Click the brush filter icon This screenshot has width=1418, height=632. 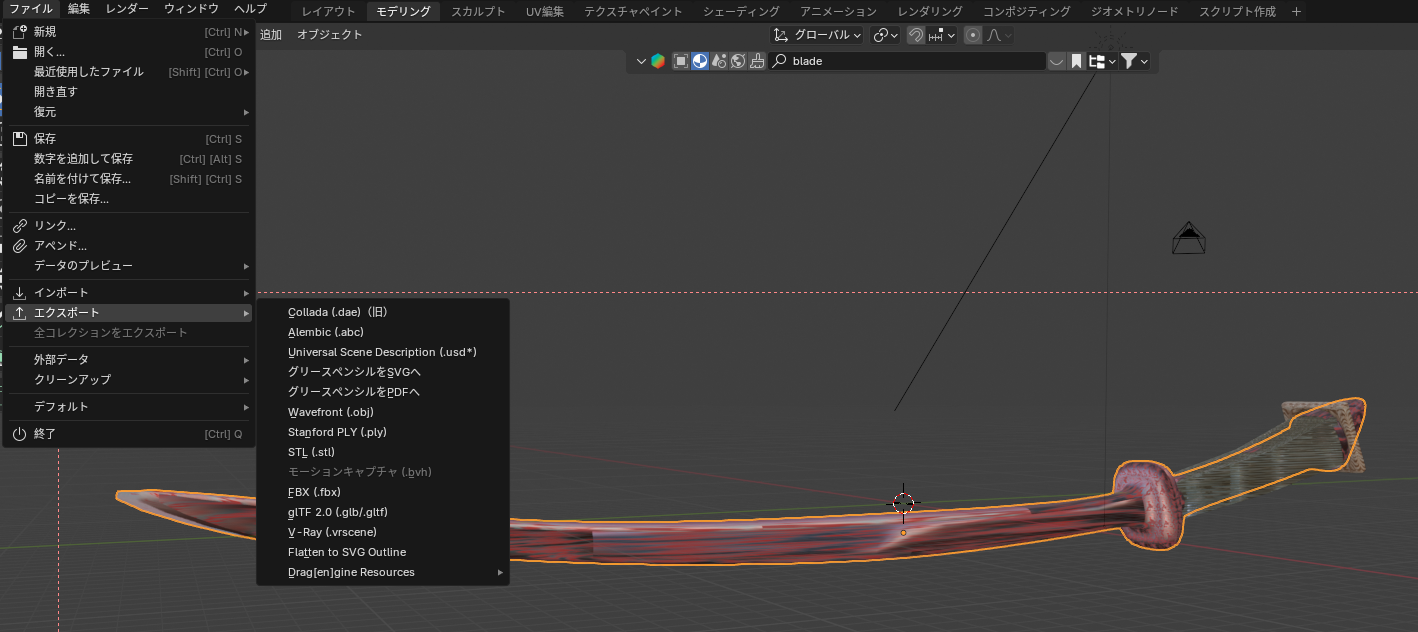(x=757, y=61)
